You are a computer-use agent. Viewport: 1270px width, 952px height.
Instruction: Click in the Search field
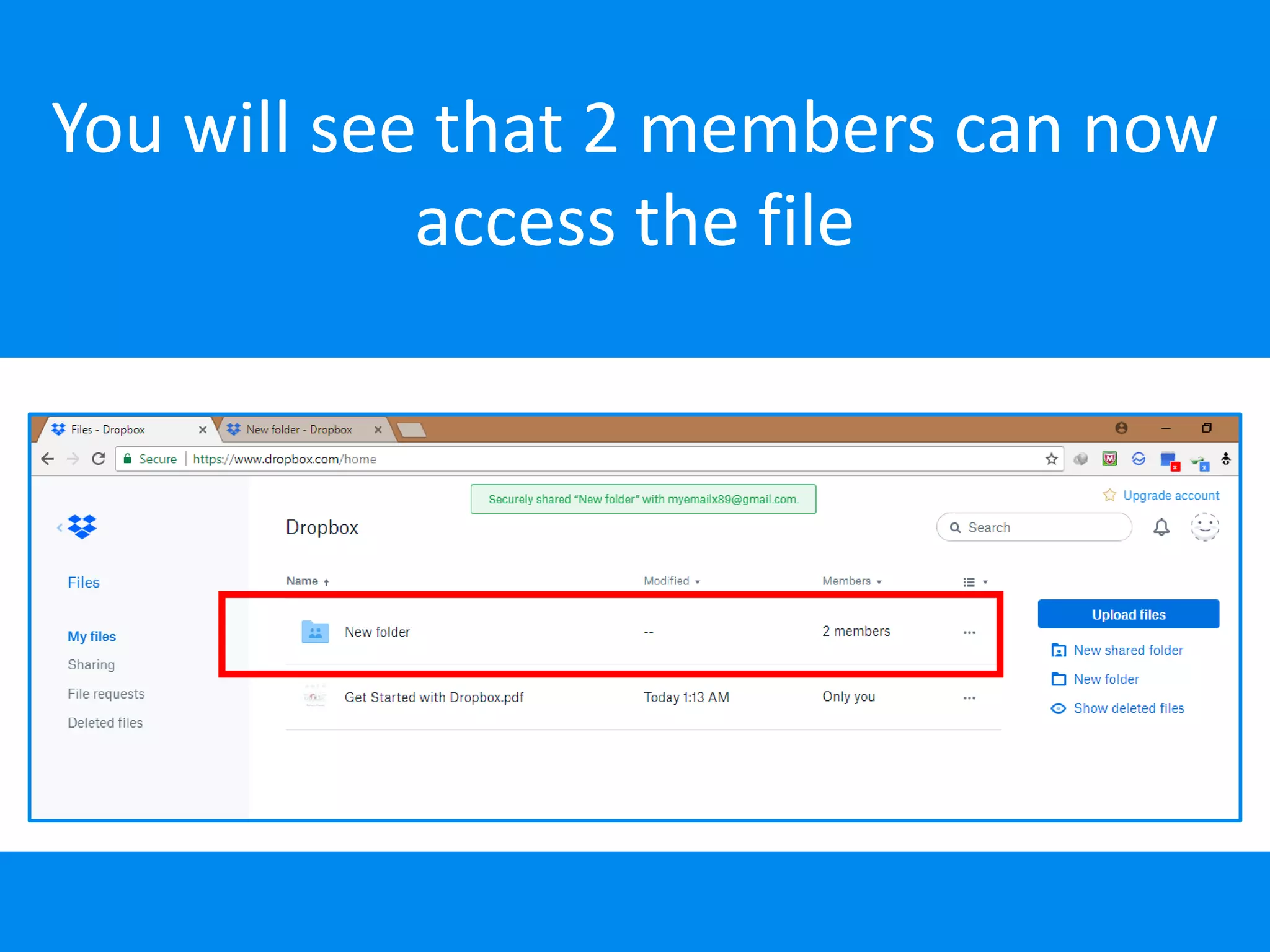(1034, 527)
